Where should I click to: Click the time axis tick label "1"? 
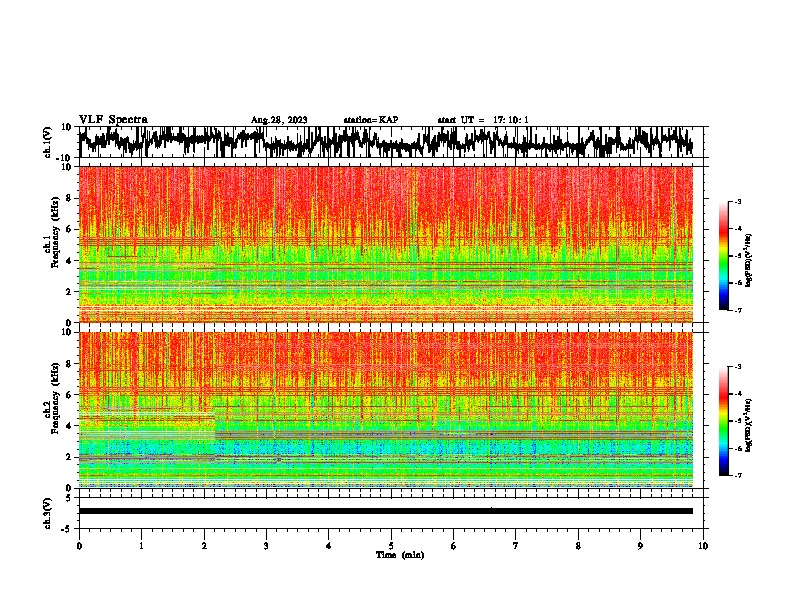(141, 546)
